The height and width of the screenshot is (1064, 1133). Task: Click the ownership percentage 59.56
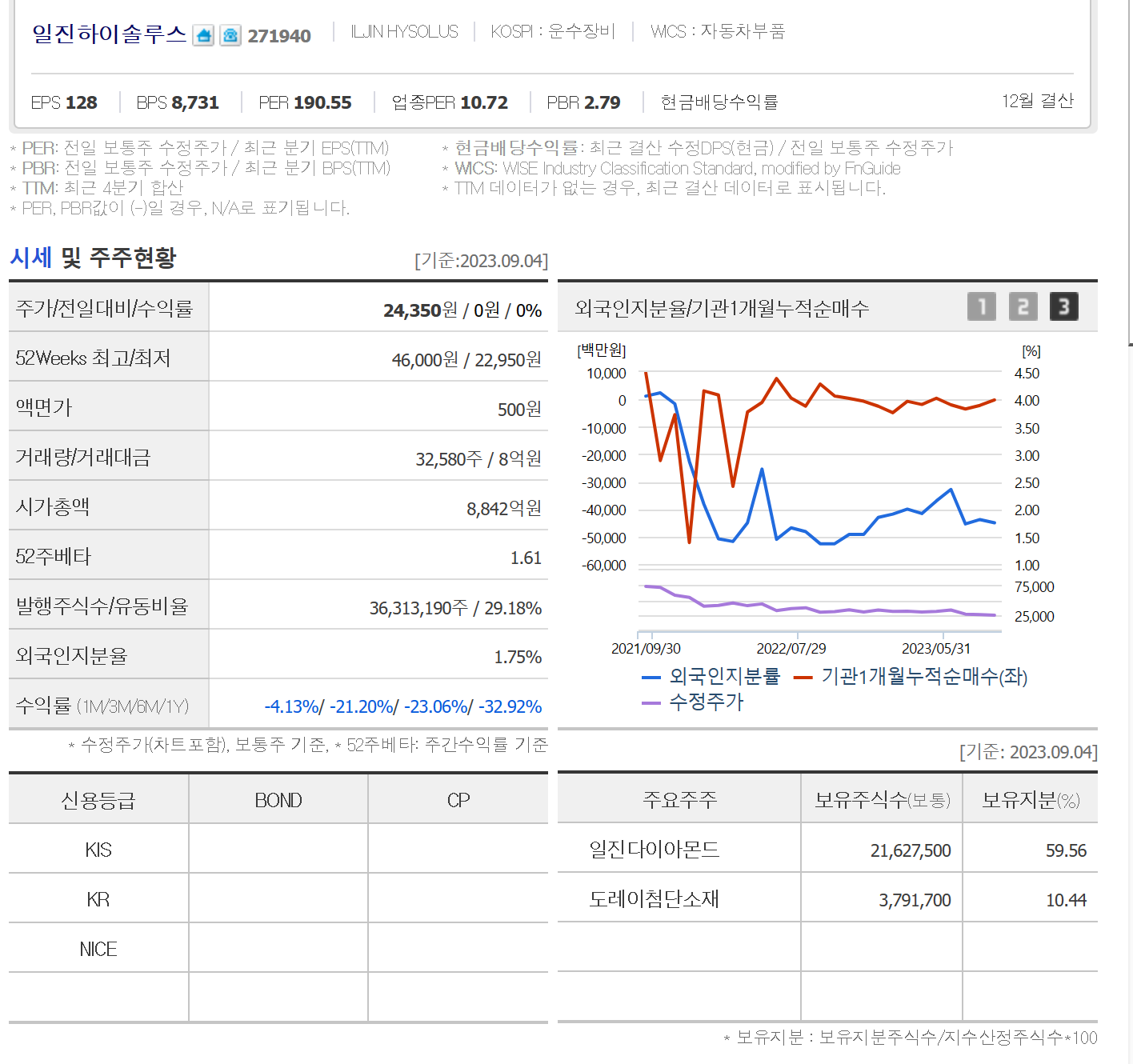click(x=1066, y=850)
